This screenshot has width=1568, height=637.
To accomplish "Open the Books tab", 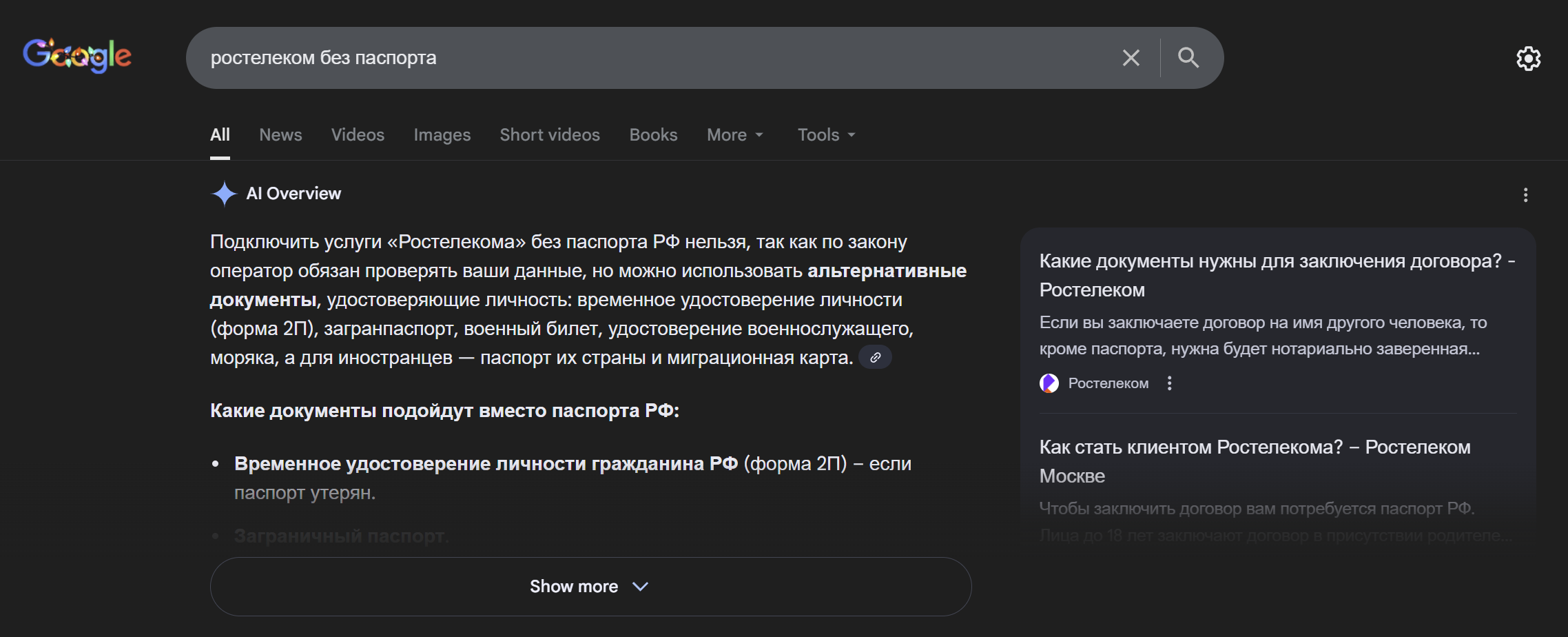I will (653, 135).
